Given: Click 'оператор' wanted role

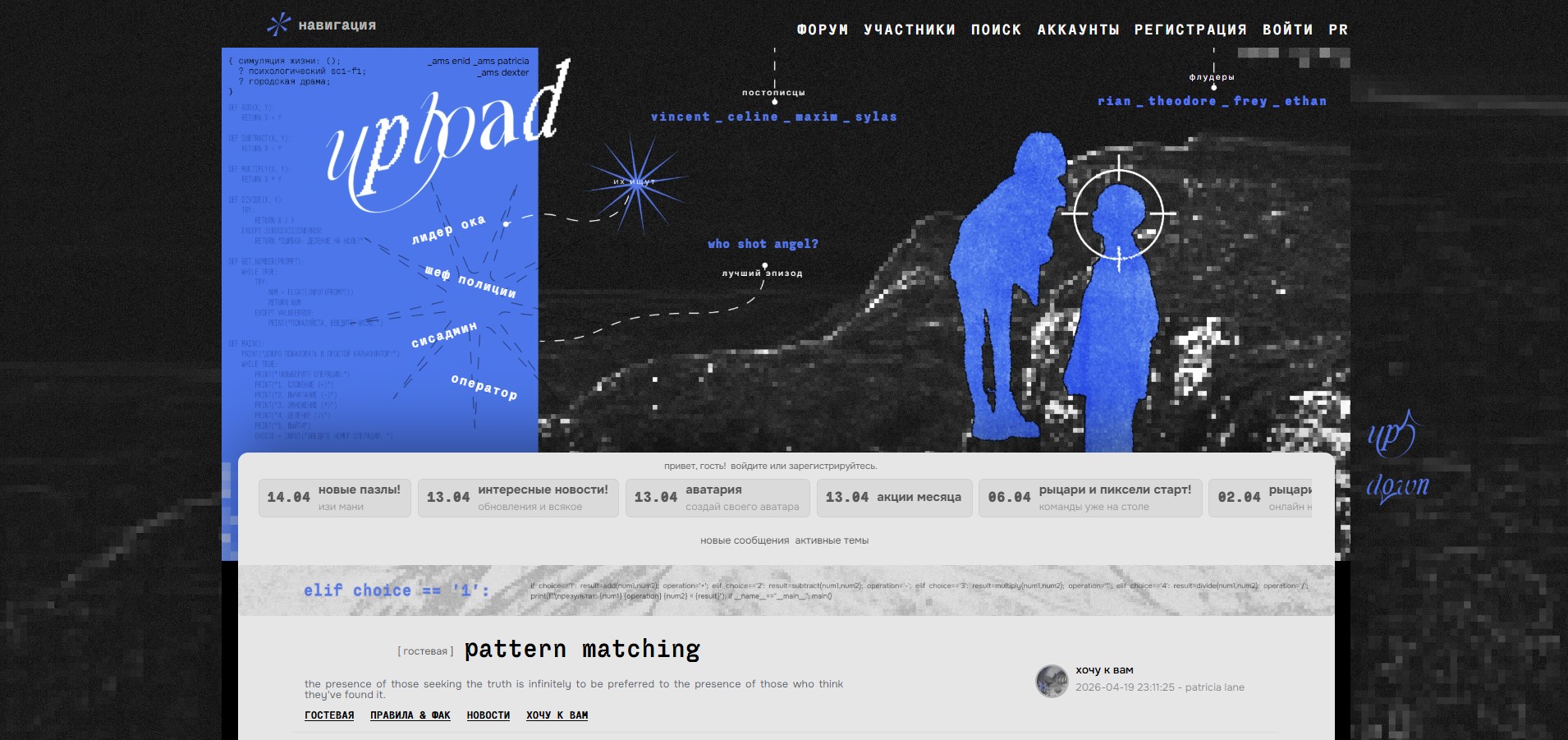Looking at the screenshot, I should (484, 387).
